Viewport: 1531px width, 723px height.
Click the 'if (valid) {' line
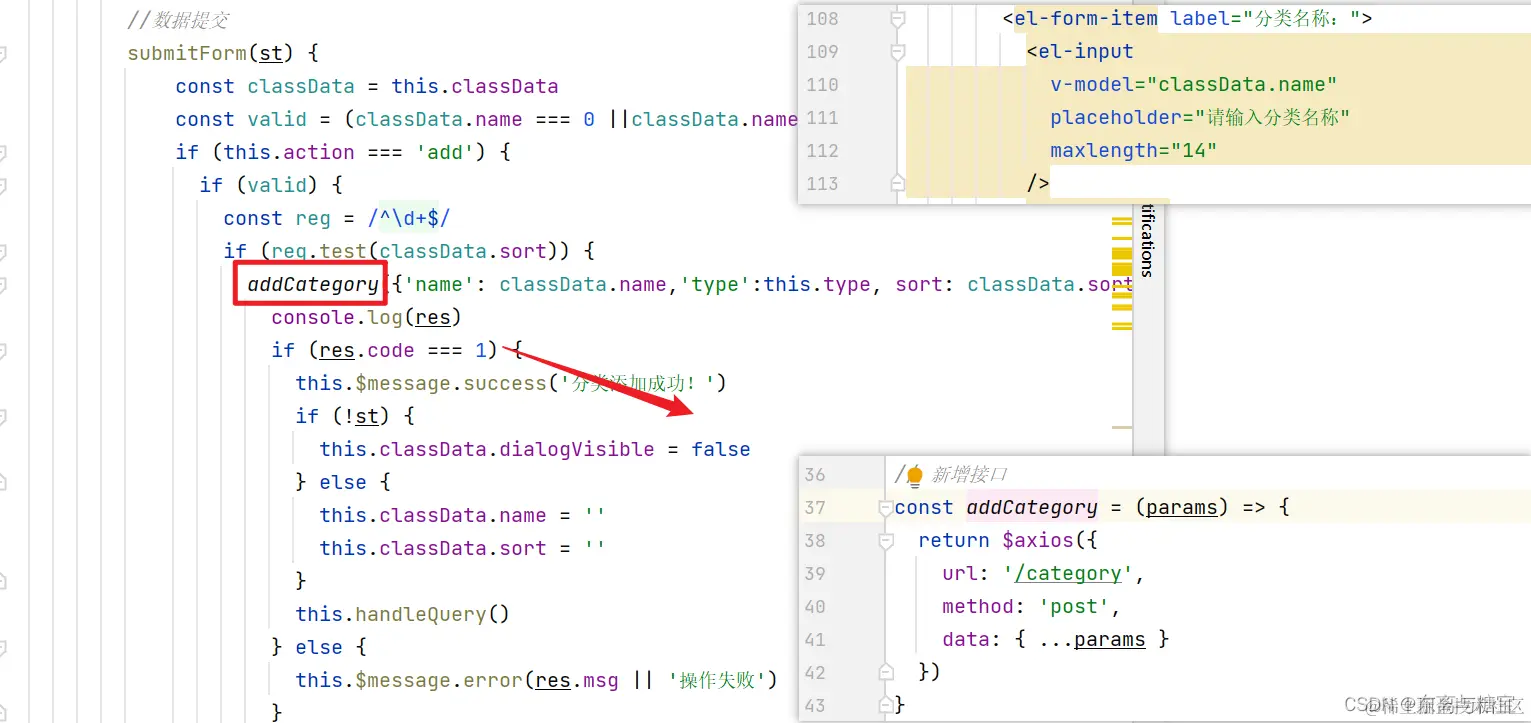(x=271, y=185)
